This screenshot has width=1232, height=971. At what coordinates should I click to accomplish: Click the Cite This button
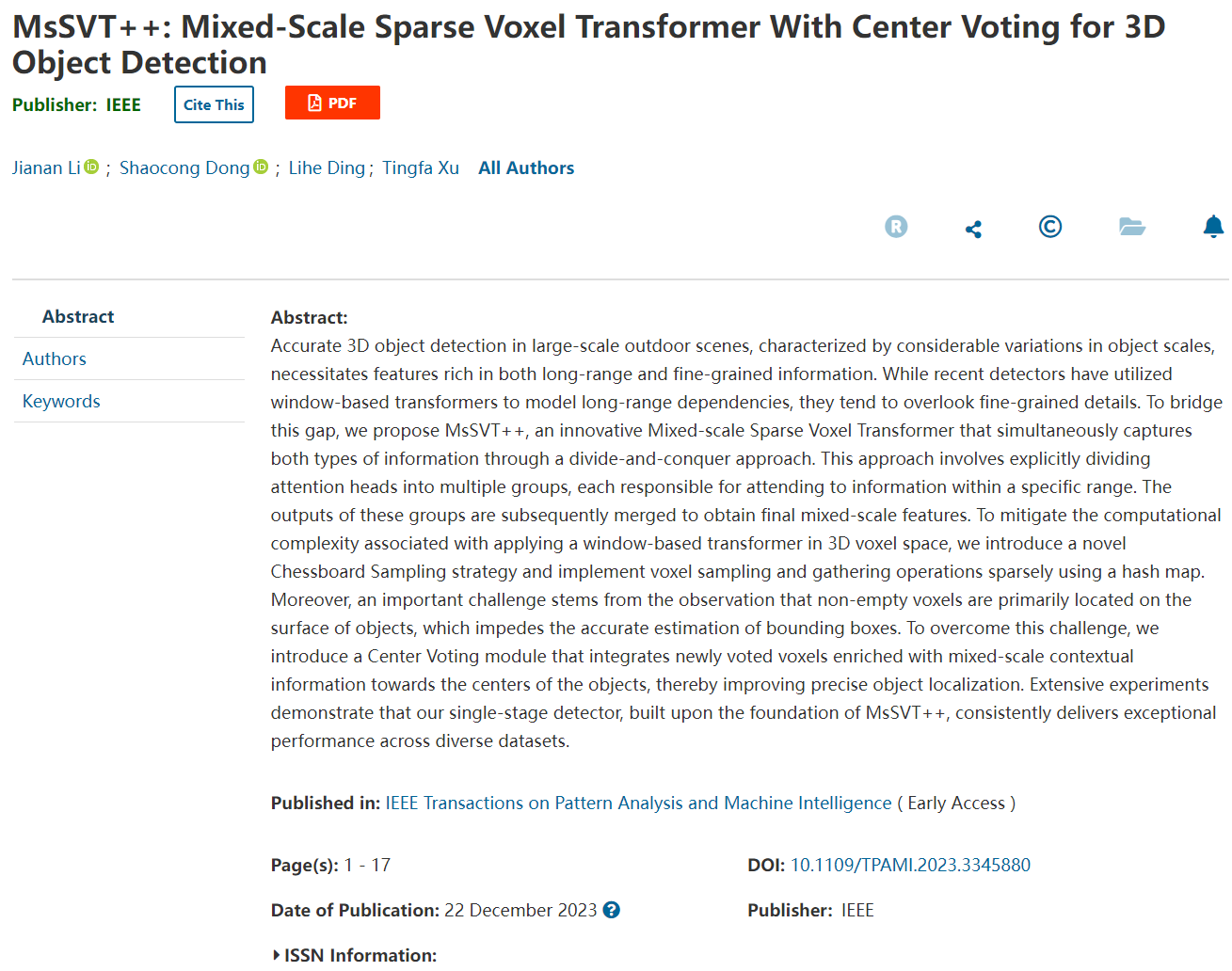click(214, 104)
